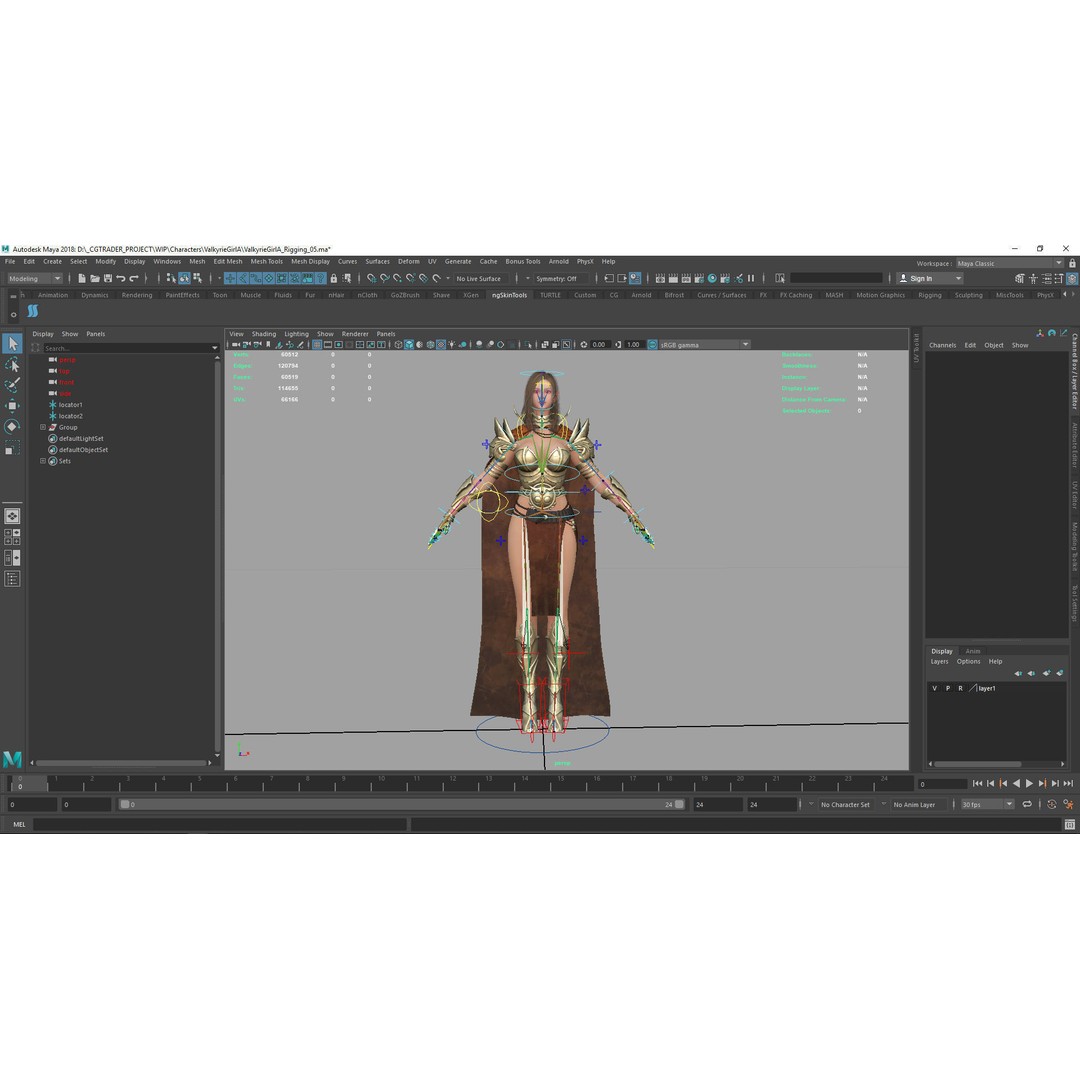The width and height of the screenshot is (1080, 1080).
Task: Switch to the Sculpting shelf tab
Action: pyautogui.click(x=968, y=295)
